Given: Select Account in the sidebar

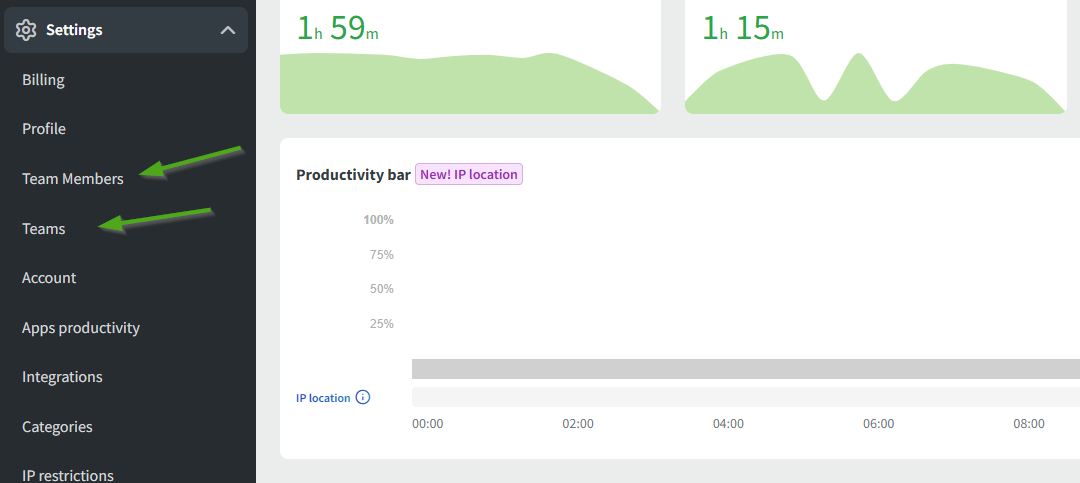Looking at the screenshot, I should pyautogui.click(x=49, y=278).
